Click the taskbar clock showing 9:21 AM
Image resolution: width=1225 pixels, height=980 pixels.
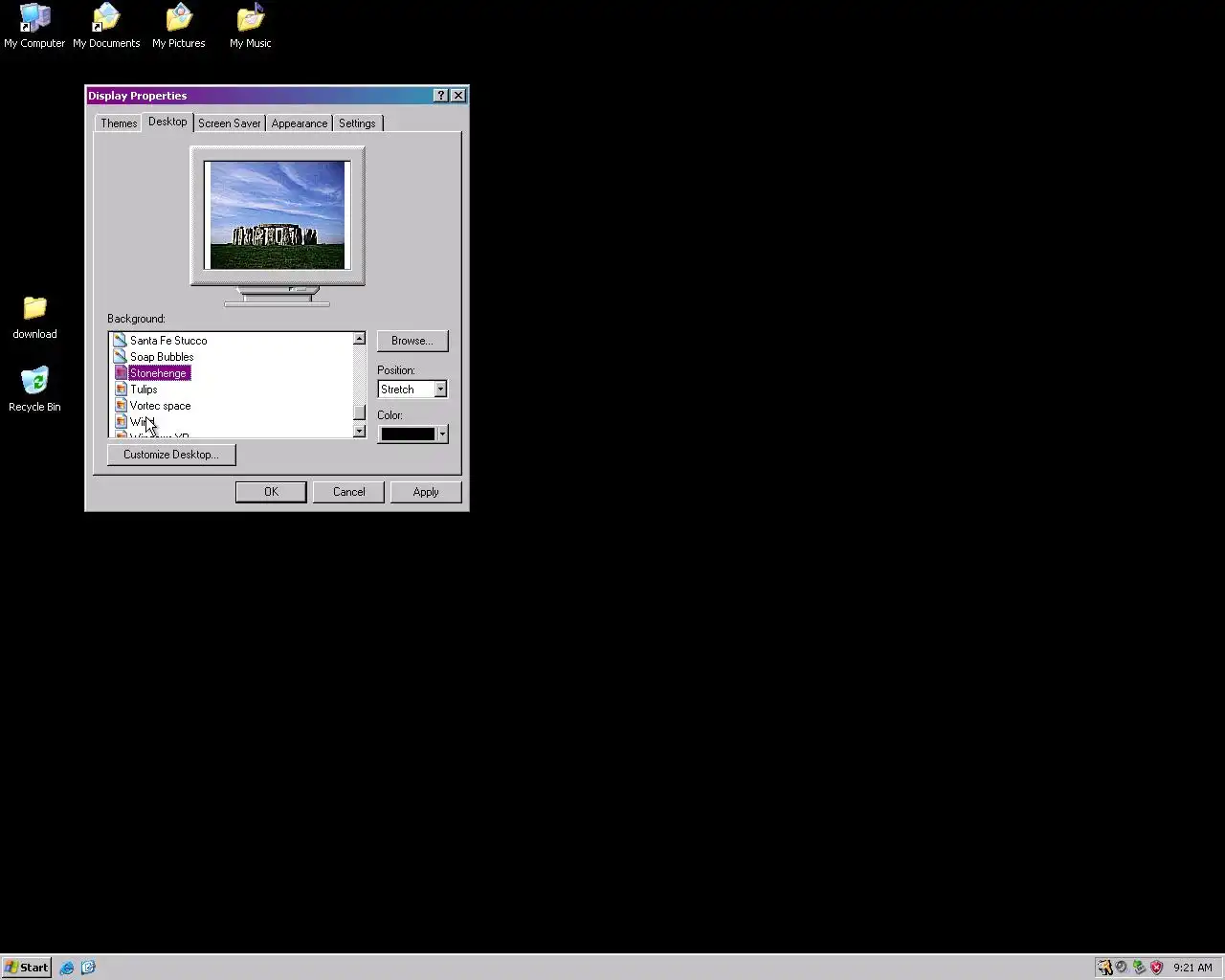coord(1192,968)
